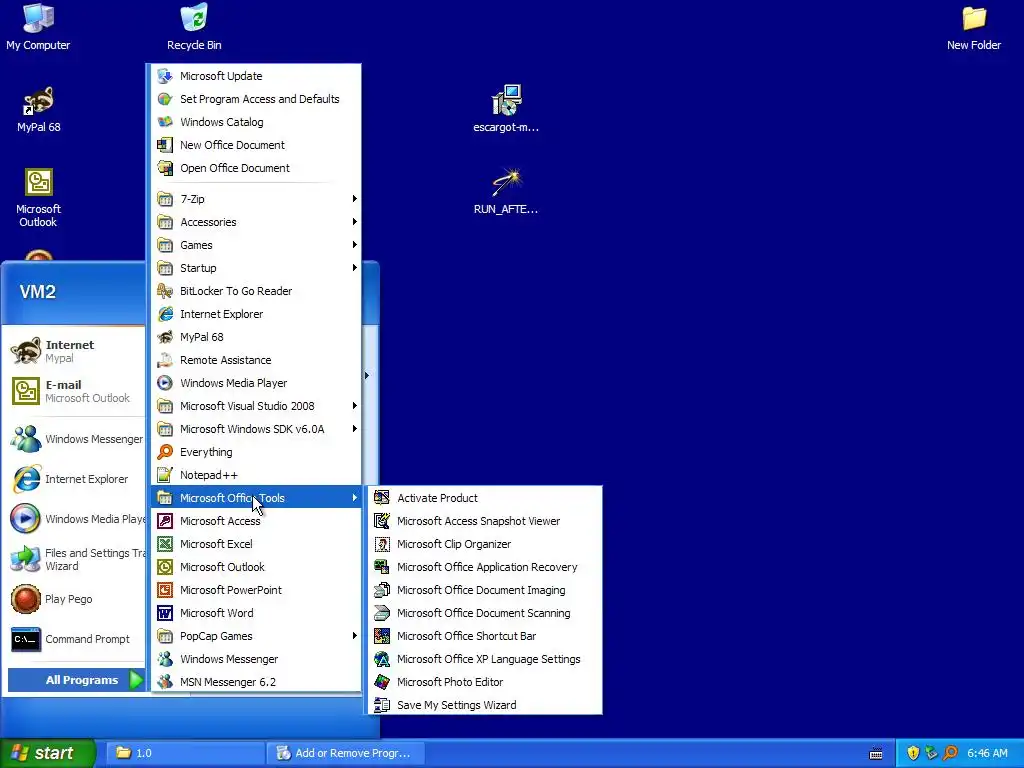Choose New Office Document menu entry
Image resolution: width=1024 pixels, height=768 pixels.
click(256, 145)
